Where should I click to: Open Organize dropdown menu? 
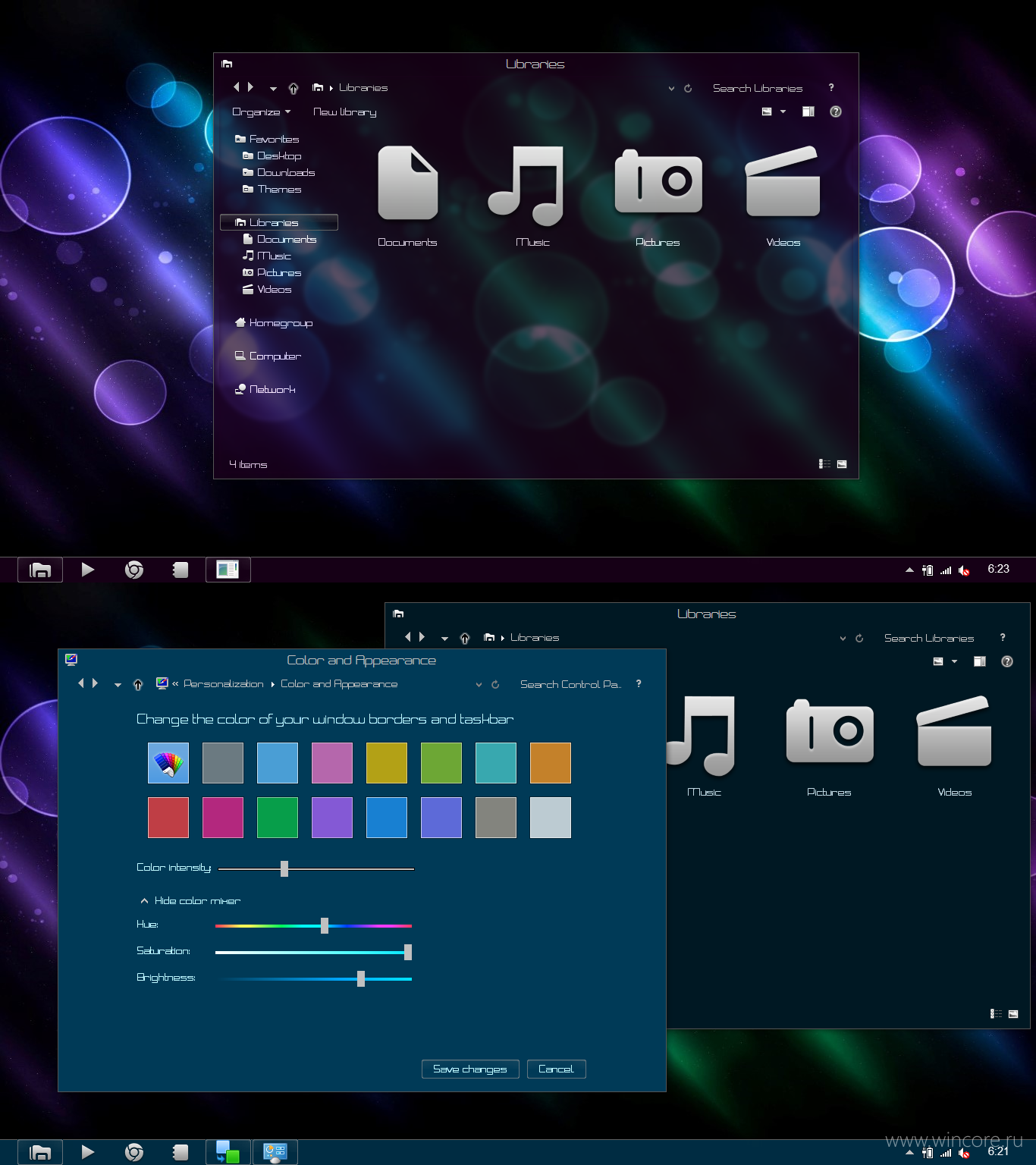(x=261, y=111)
